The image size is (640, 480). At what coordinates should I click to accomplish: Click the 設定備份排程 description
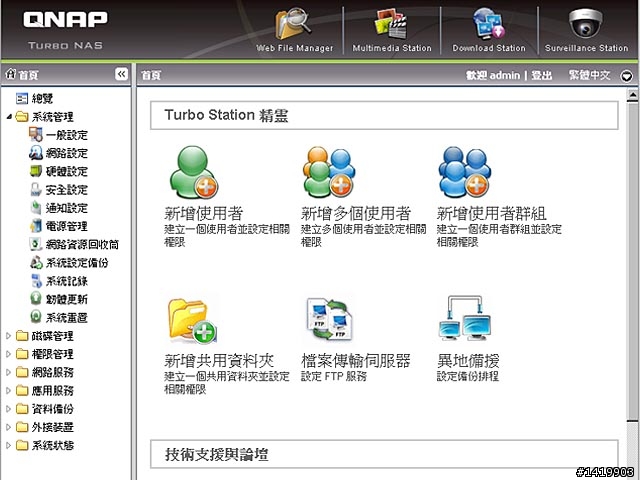click(x=468, y=376)
